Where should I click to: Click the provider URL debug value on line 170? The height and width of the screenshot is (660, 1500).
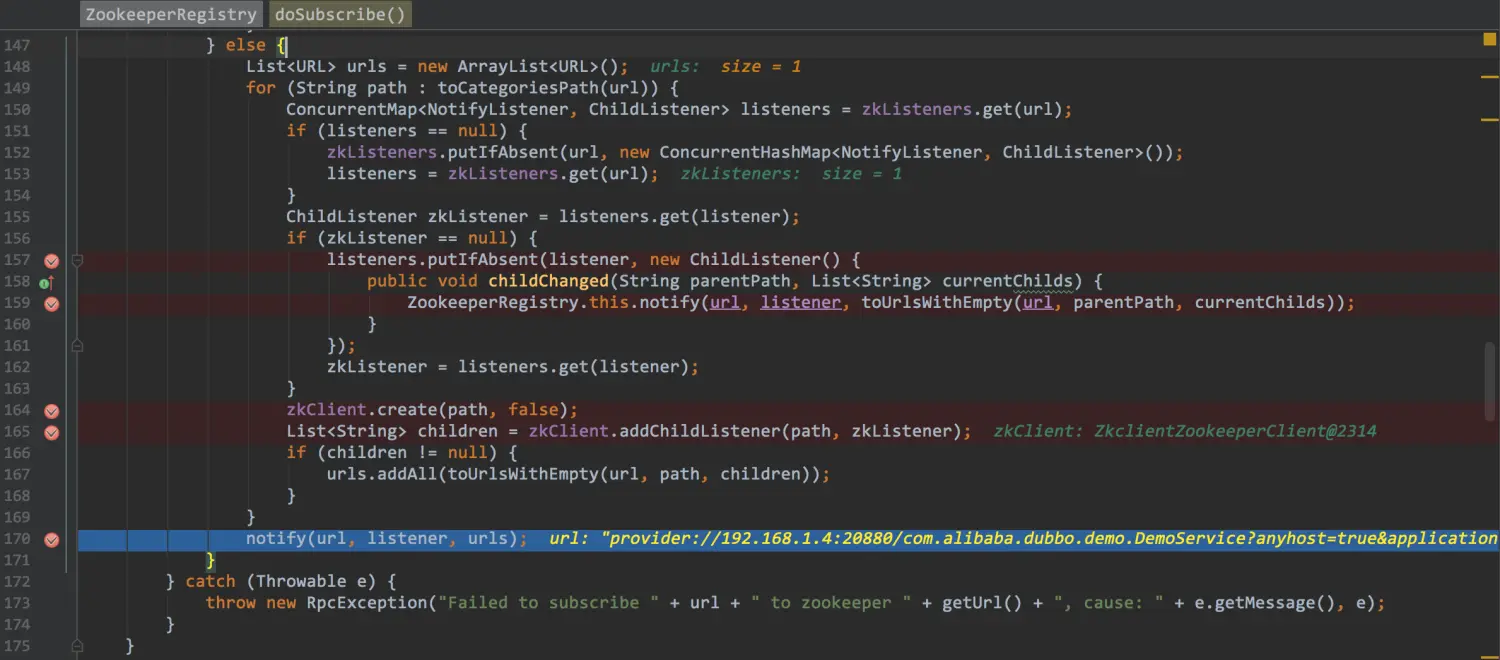click(1049, 538)
